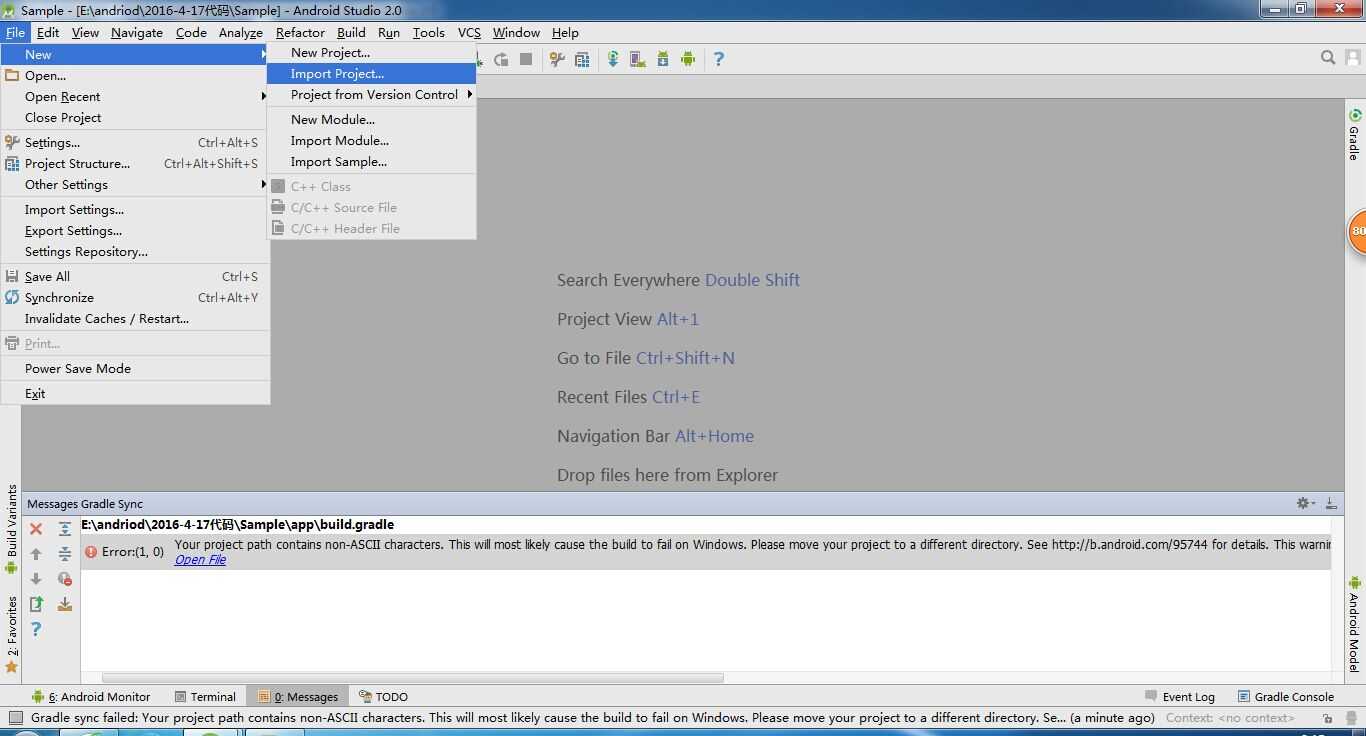
Task: Click the Messages panel horizontal scrollbar
Action: coord(412,678)
